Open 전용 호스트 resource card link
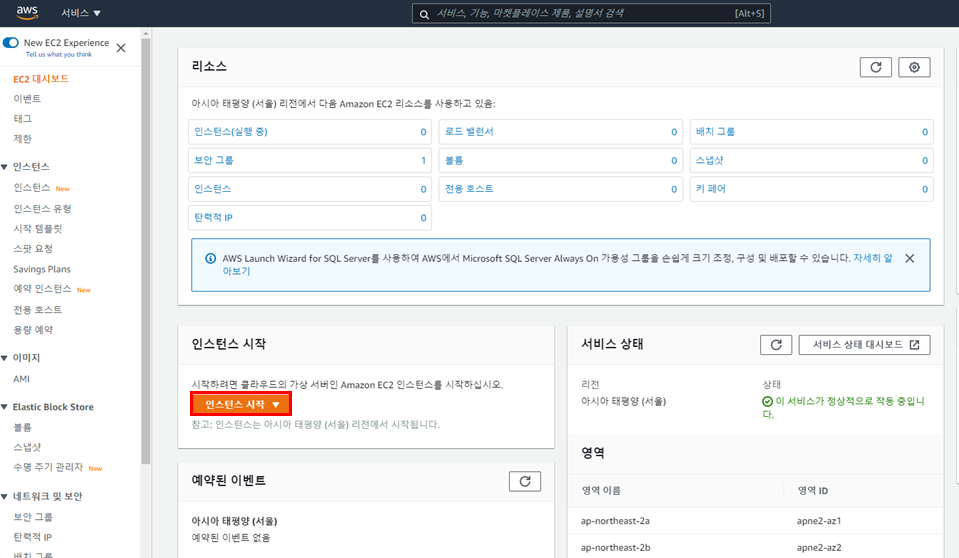This screenshot has height=558, width=959. point(468,189)
